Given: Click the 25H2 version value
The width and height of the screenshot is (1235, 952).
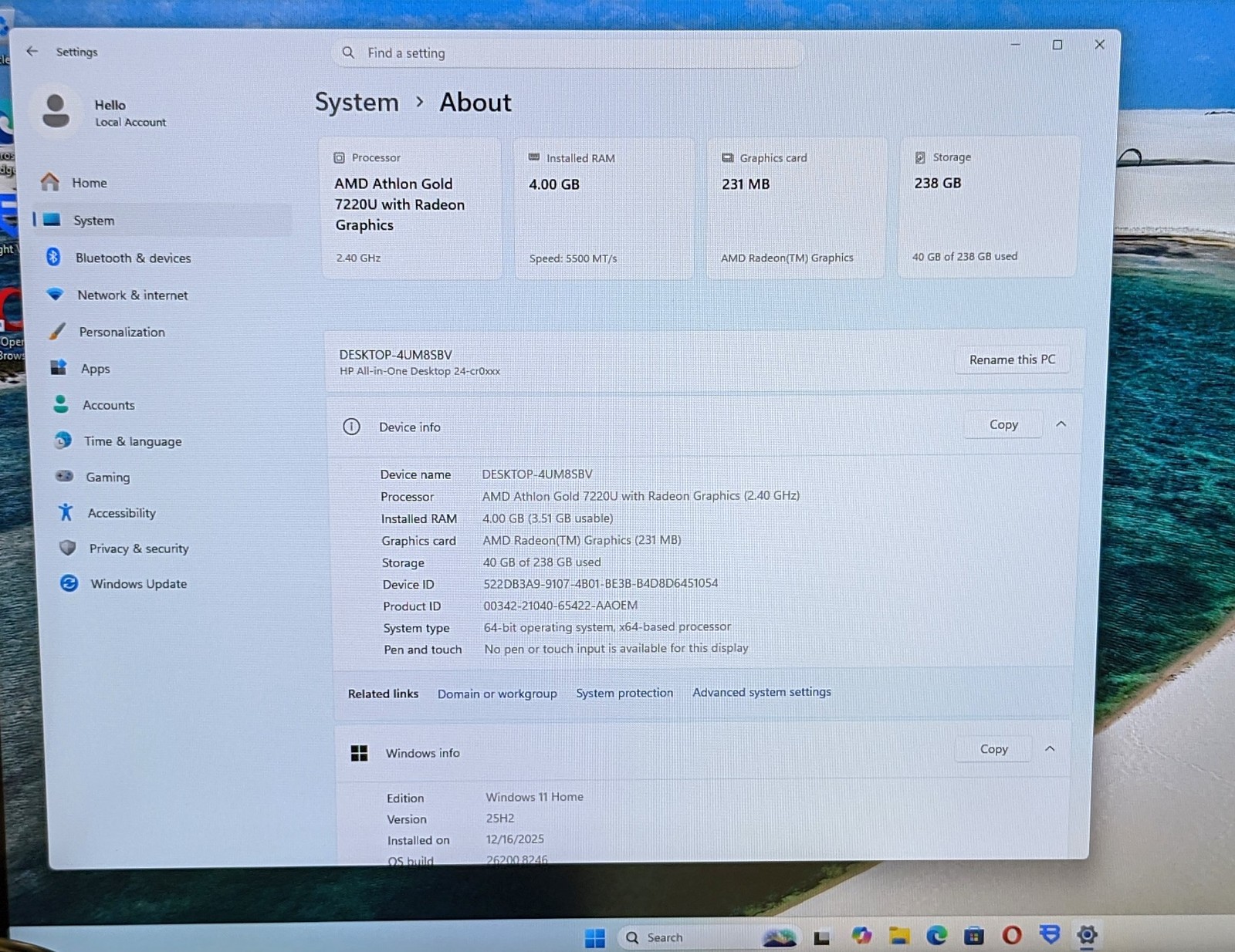Looking at the screenshot, I should click(x=500, y=818).
